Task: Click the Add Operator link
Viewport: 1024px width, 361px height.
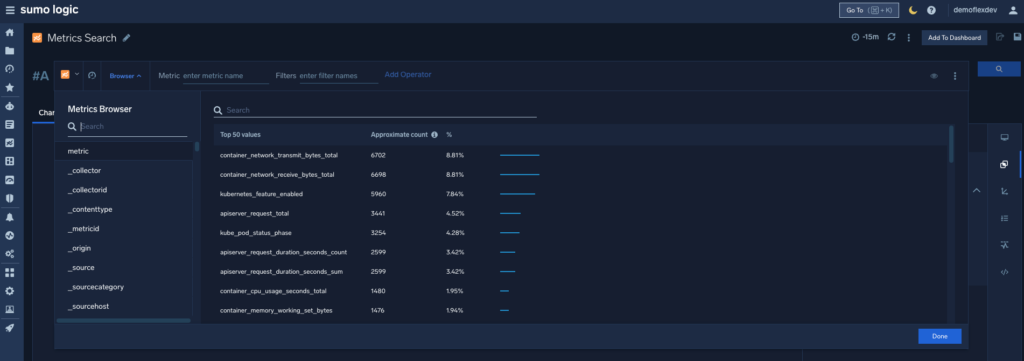Action: pos(408,74)
